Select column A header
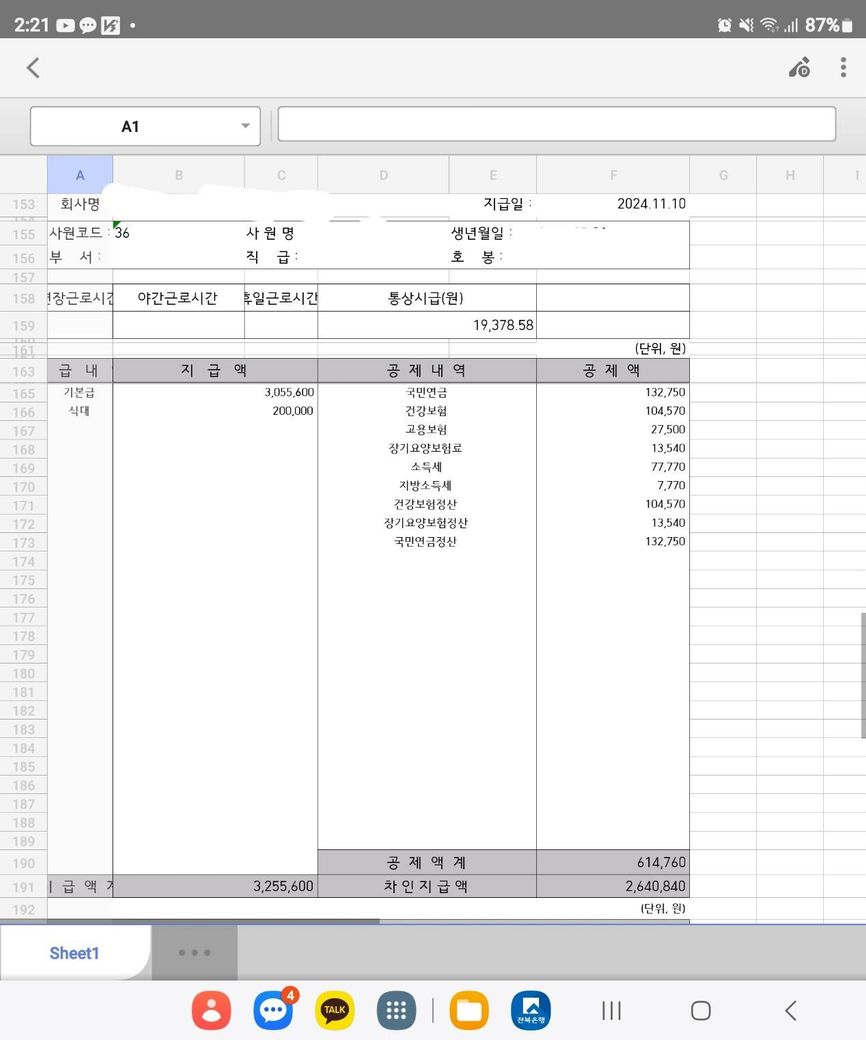The height and width of the screenshot is (1040, 866). [80, 175]
